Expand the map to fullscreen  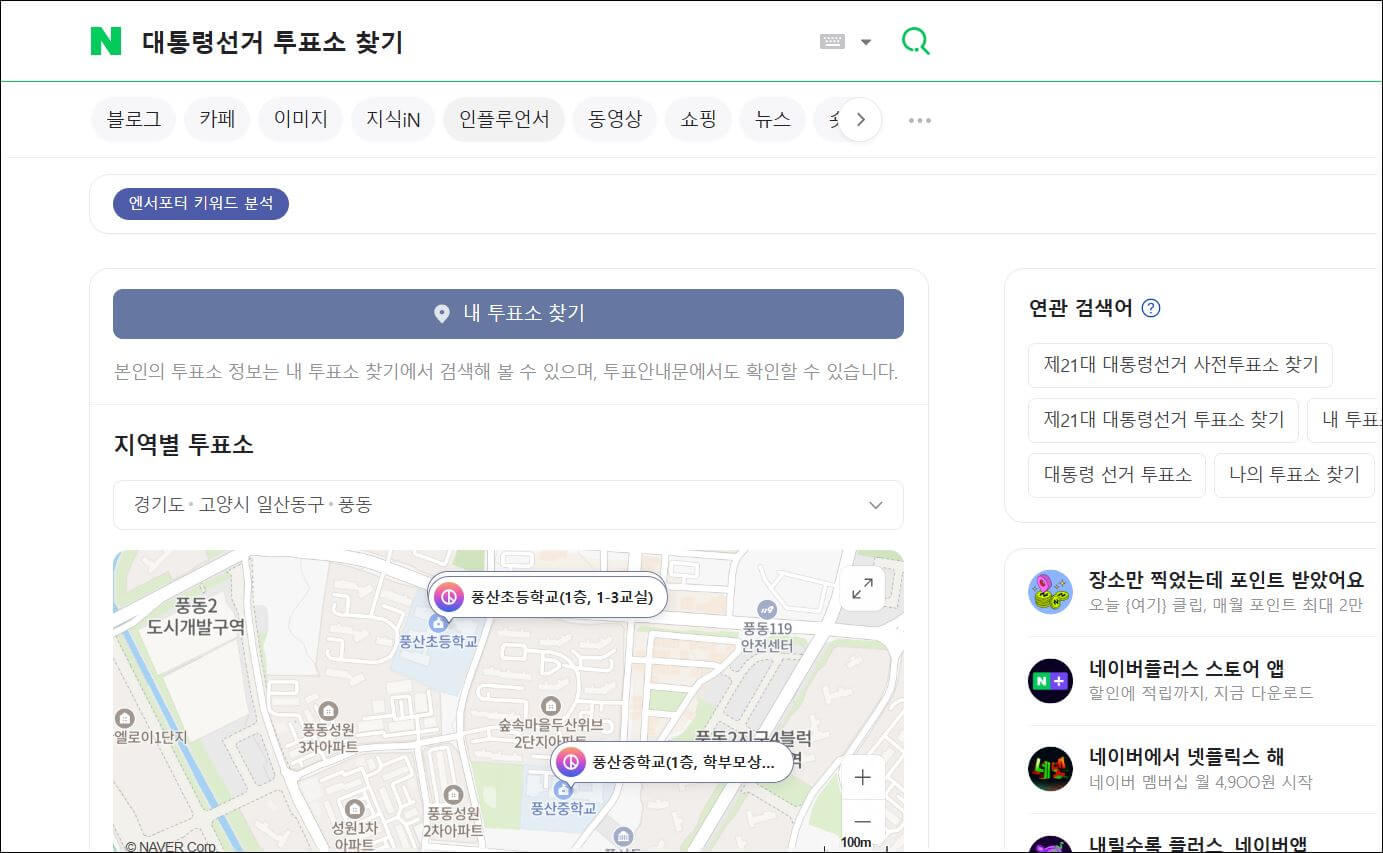click(862, 589)
